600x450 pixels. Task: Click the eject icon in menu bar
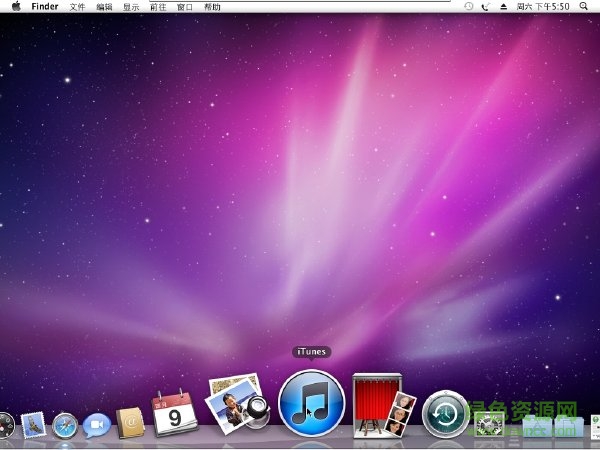coord(503,6)
